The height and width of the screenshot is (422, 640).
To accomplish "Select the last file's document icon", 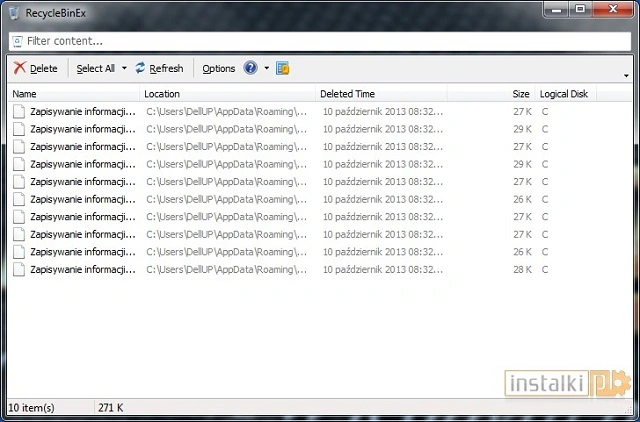I will pos(19,269).
